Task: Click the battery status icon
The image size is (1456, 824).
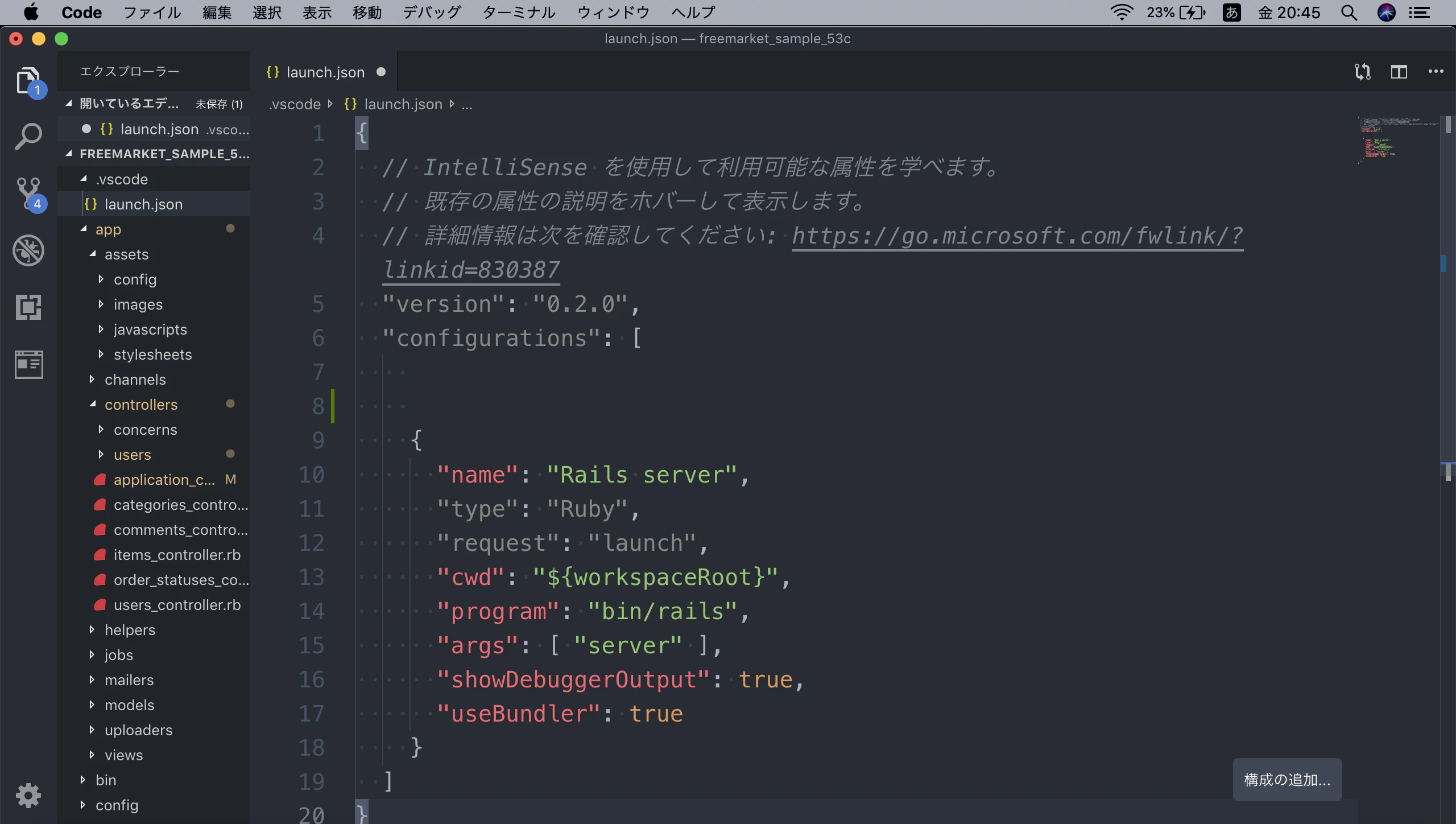Action: point(1192,13)
